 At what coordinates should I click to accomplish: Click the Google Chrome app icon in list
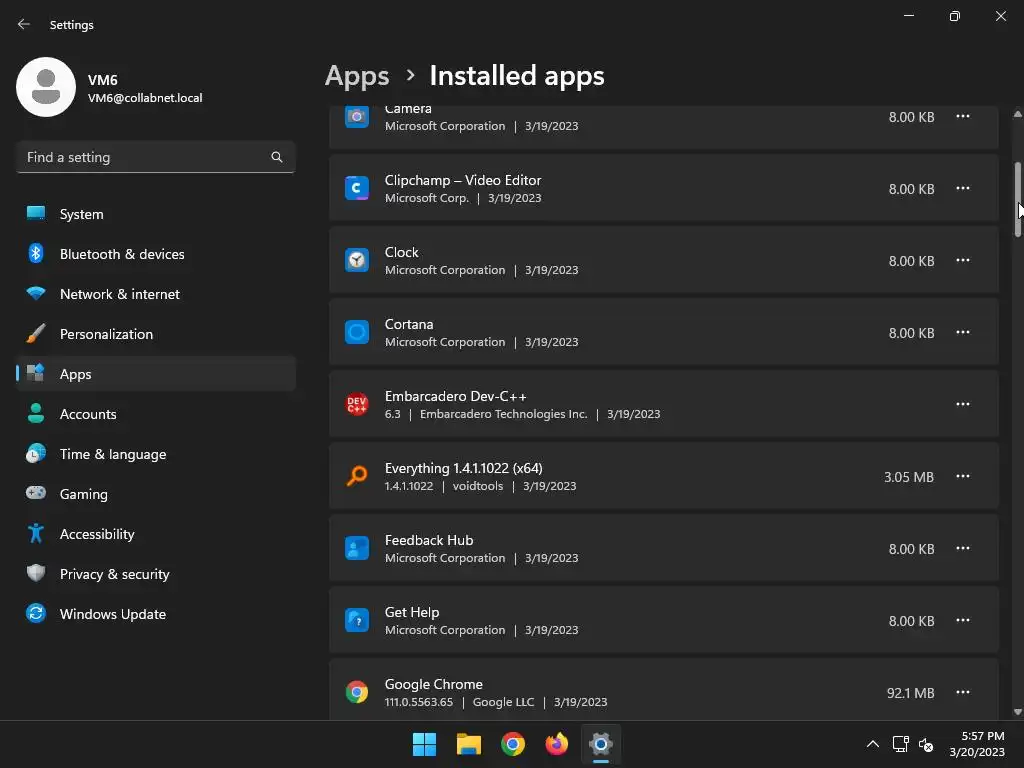357,692
